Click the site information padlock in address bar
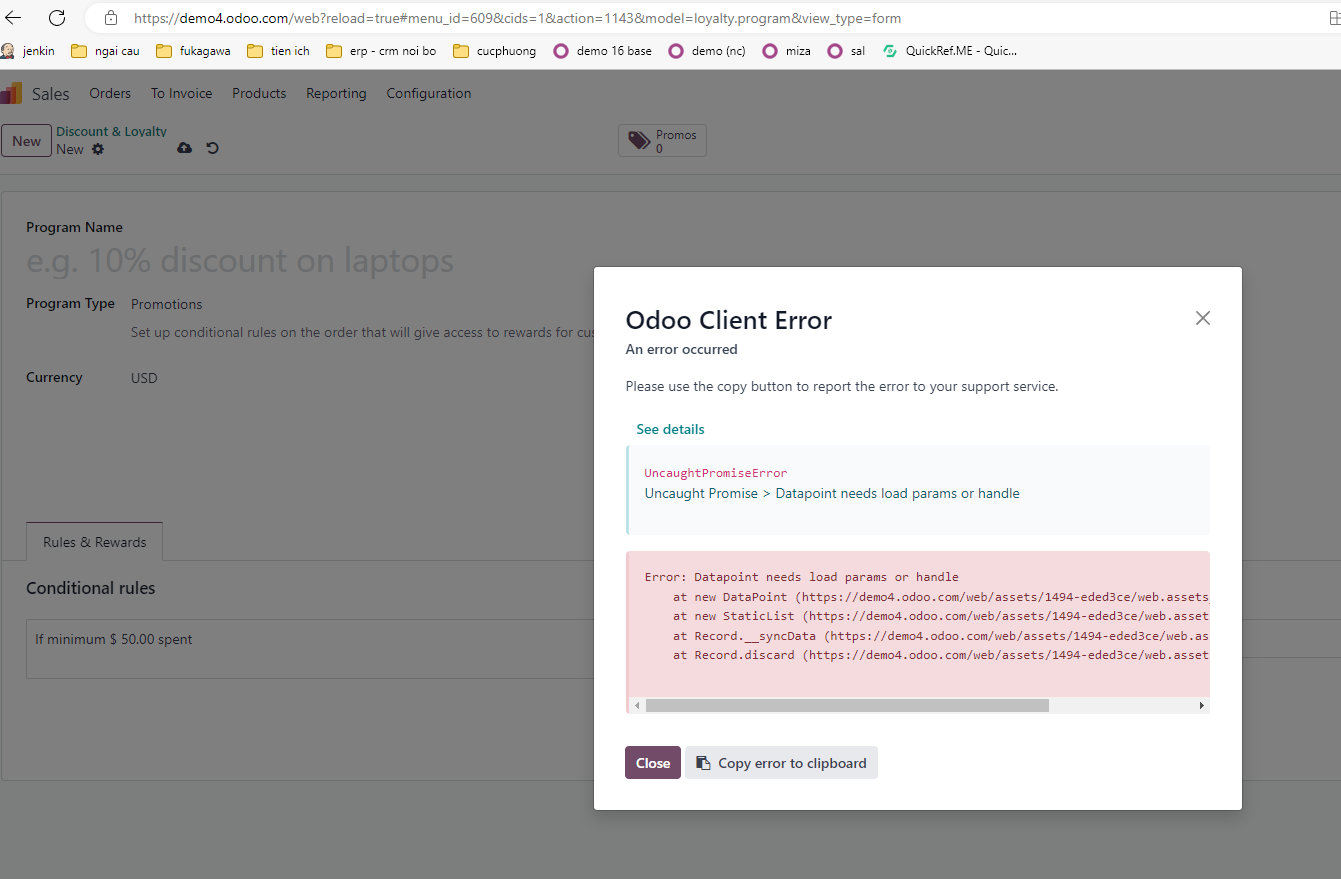The image size is (1341, 879). [x=110, y=17]
